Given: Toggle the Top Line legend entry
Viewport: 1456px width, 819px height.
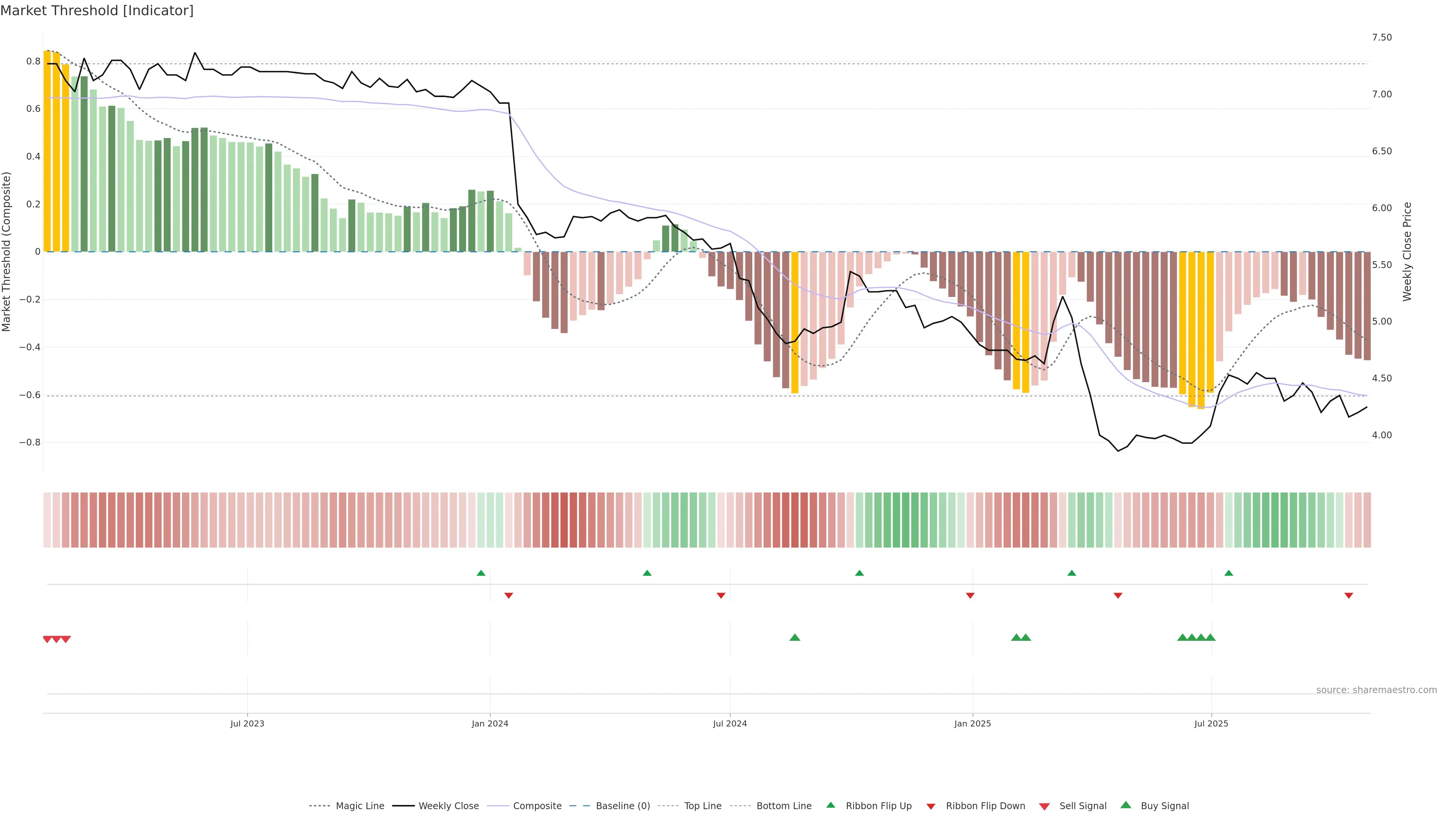Looking at the screenshot, I should pos(703,806).
